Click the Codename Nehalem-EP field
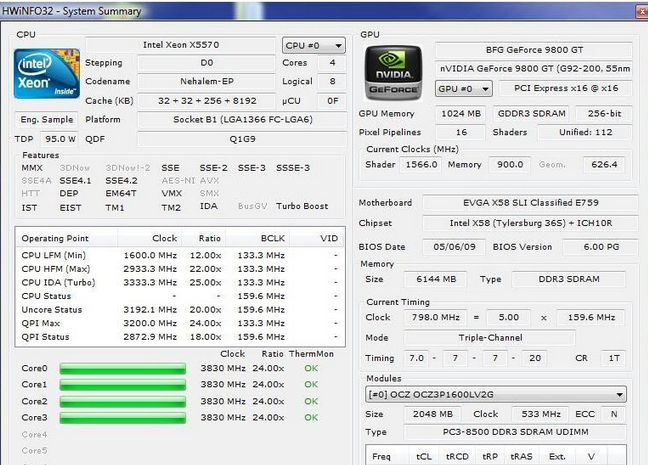Image resolution: width=648 pixels, height=465 pixels. coord(206,81)
